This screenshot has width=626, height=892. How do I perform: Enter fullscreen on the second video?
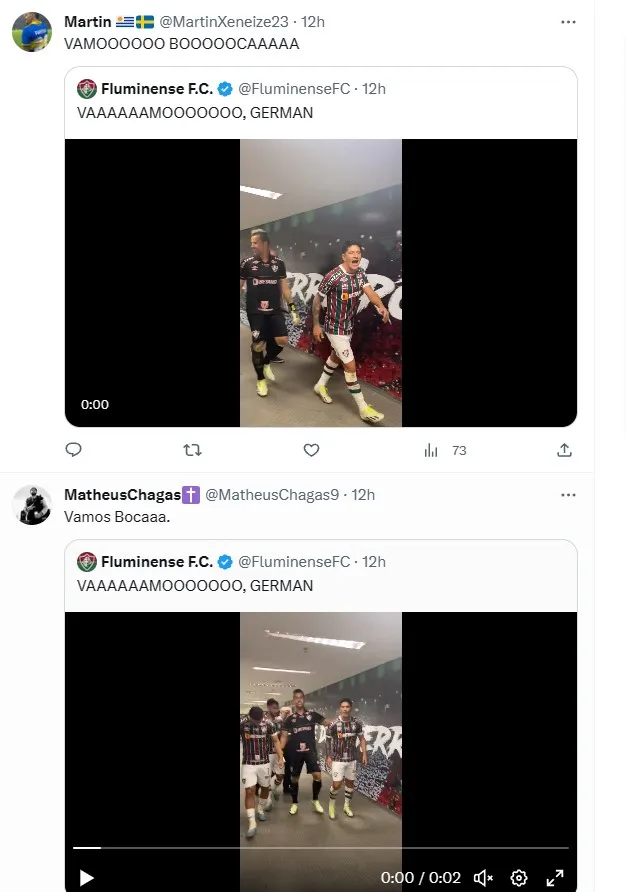(555, 878)
